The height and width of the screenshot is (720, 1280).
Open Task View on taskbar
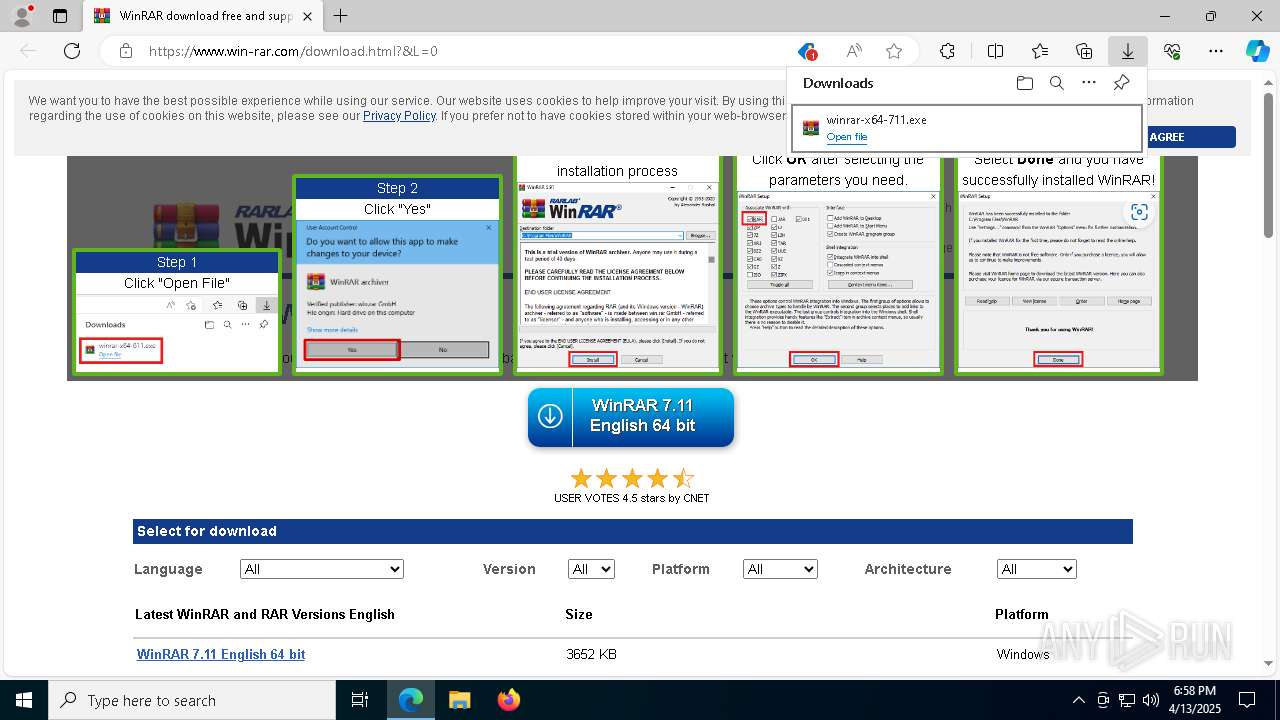pyautogui.click(x=361, y=700)
